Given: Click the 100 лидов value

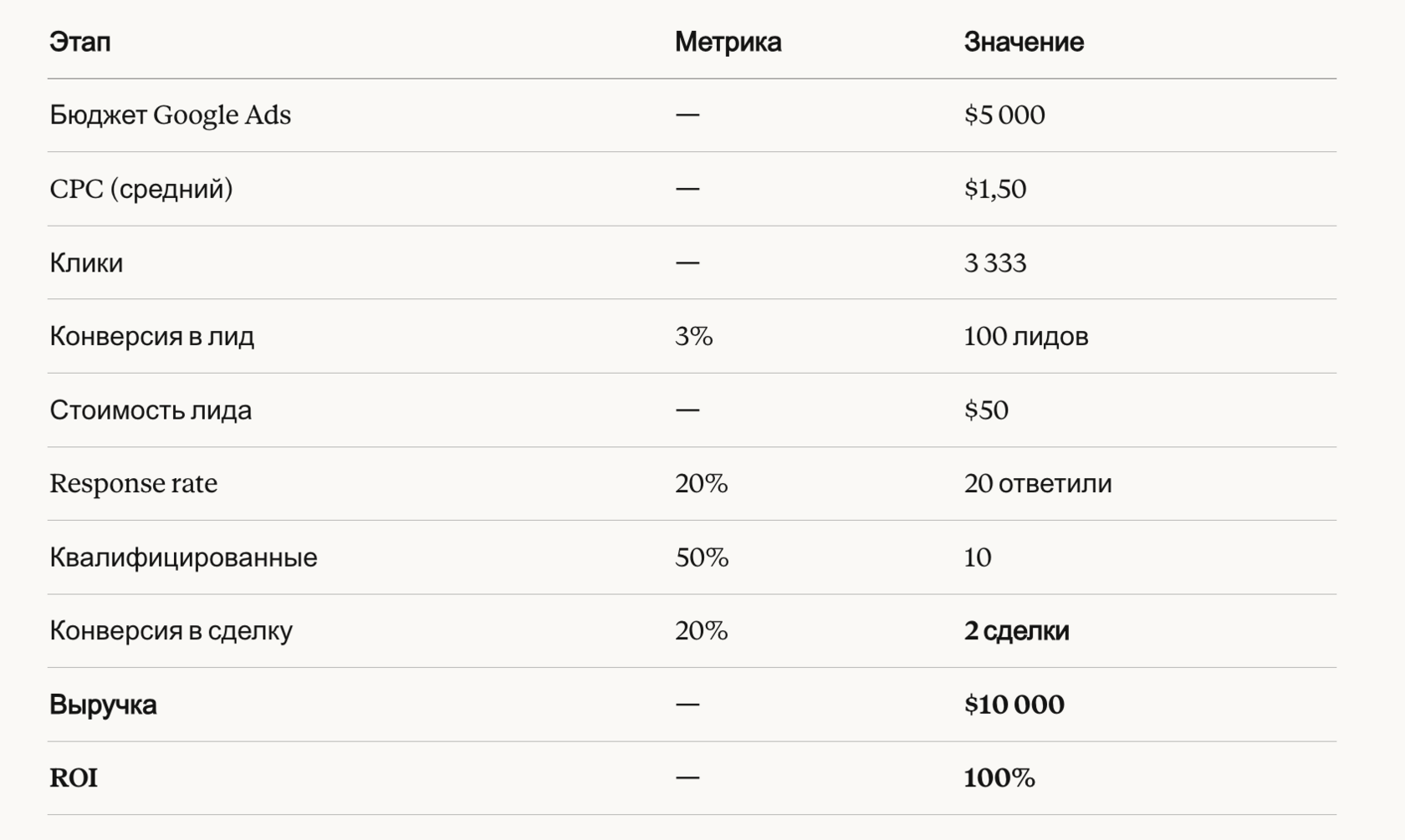Looking at the screenshot, I should [x=1025, y=336].
